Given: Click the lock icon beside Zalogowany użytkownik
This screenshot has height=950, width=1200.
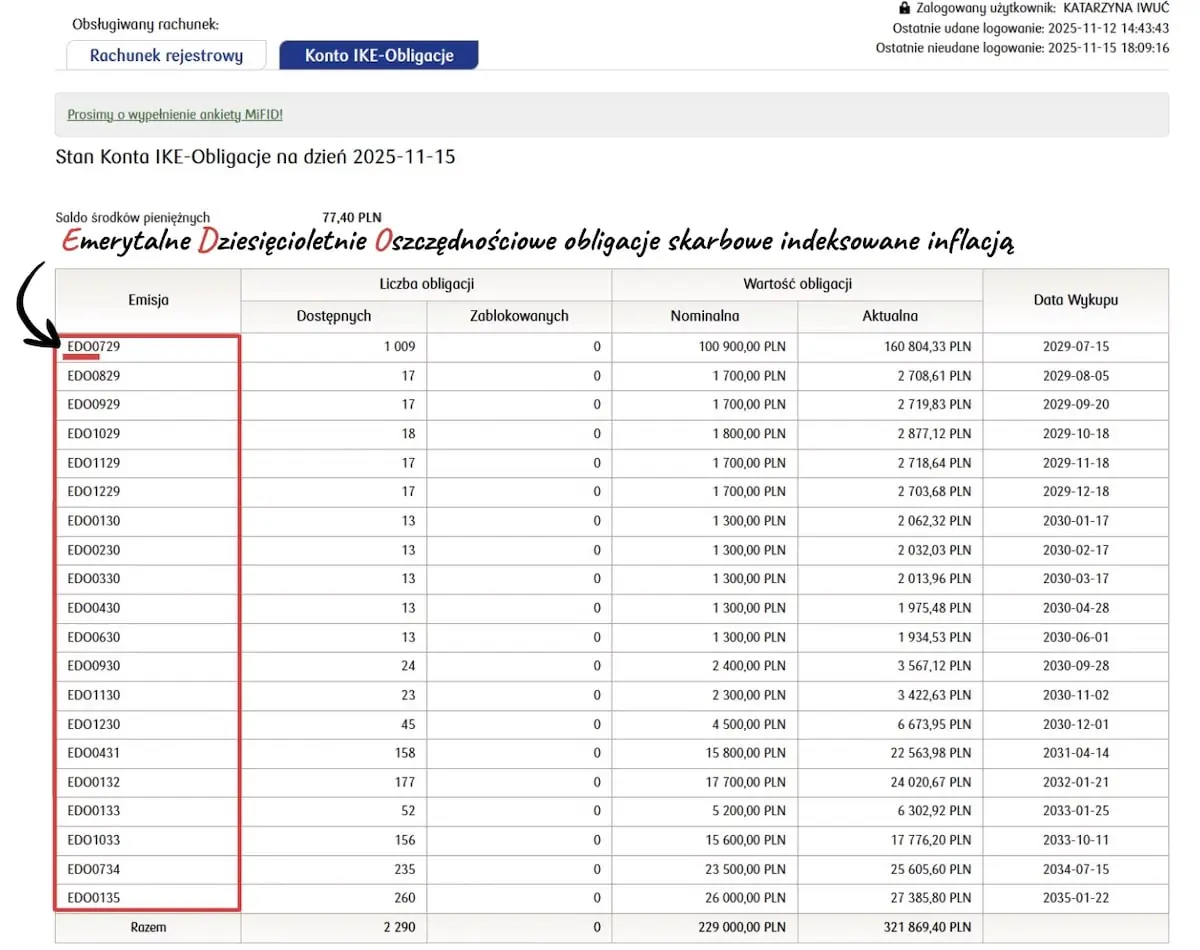Looking at the screenshot, I should (905, 8).
